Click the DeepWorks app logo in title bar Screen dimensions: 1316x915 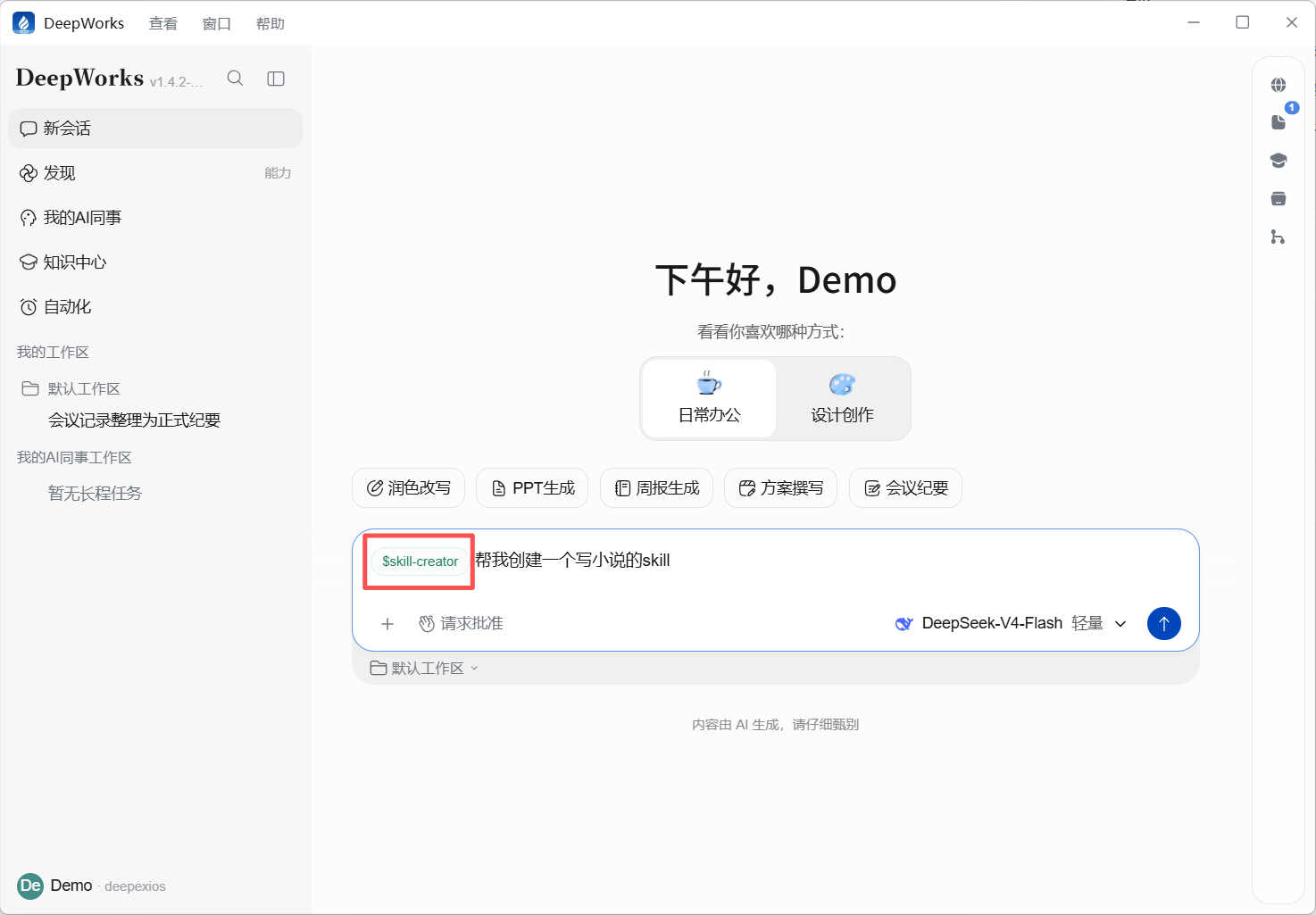coord(23,23)
